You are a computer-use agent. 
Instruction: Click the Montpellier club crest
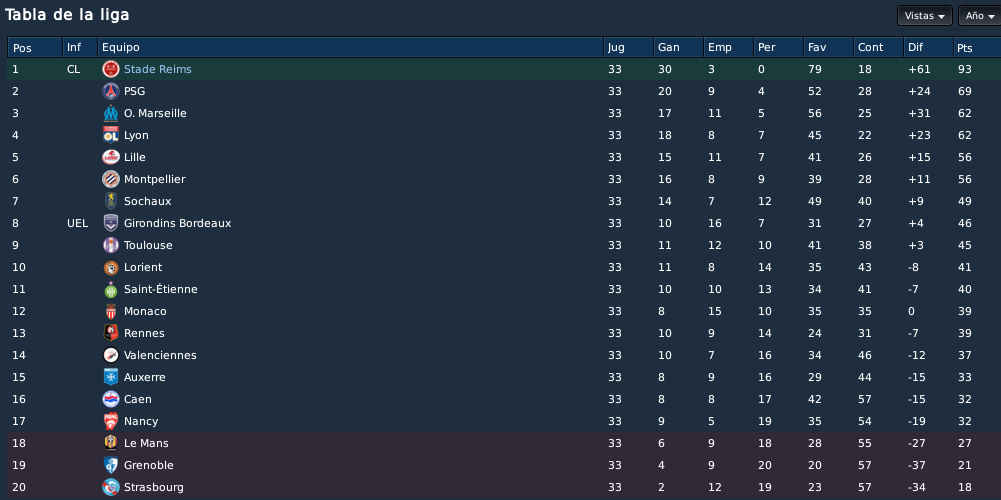(111, 179)
